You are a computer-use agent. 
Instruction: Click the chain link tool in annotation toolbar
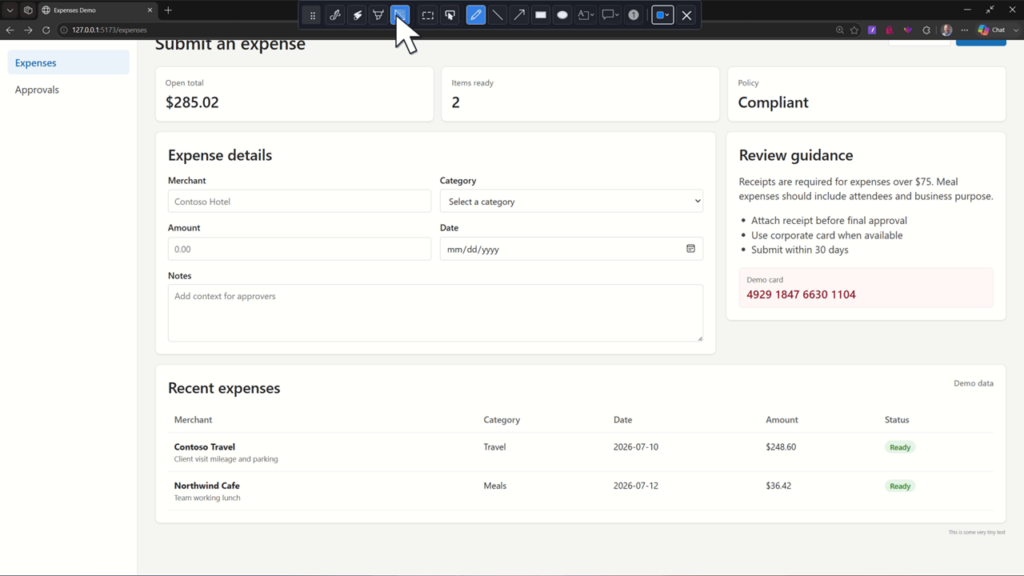[x=335, y=15]
